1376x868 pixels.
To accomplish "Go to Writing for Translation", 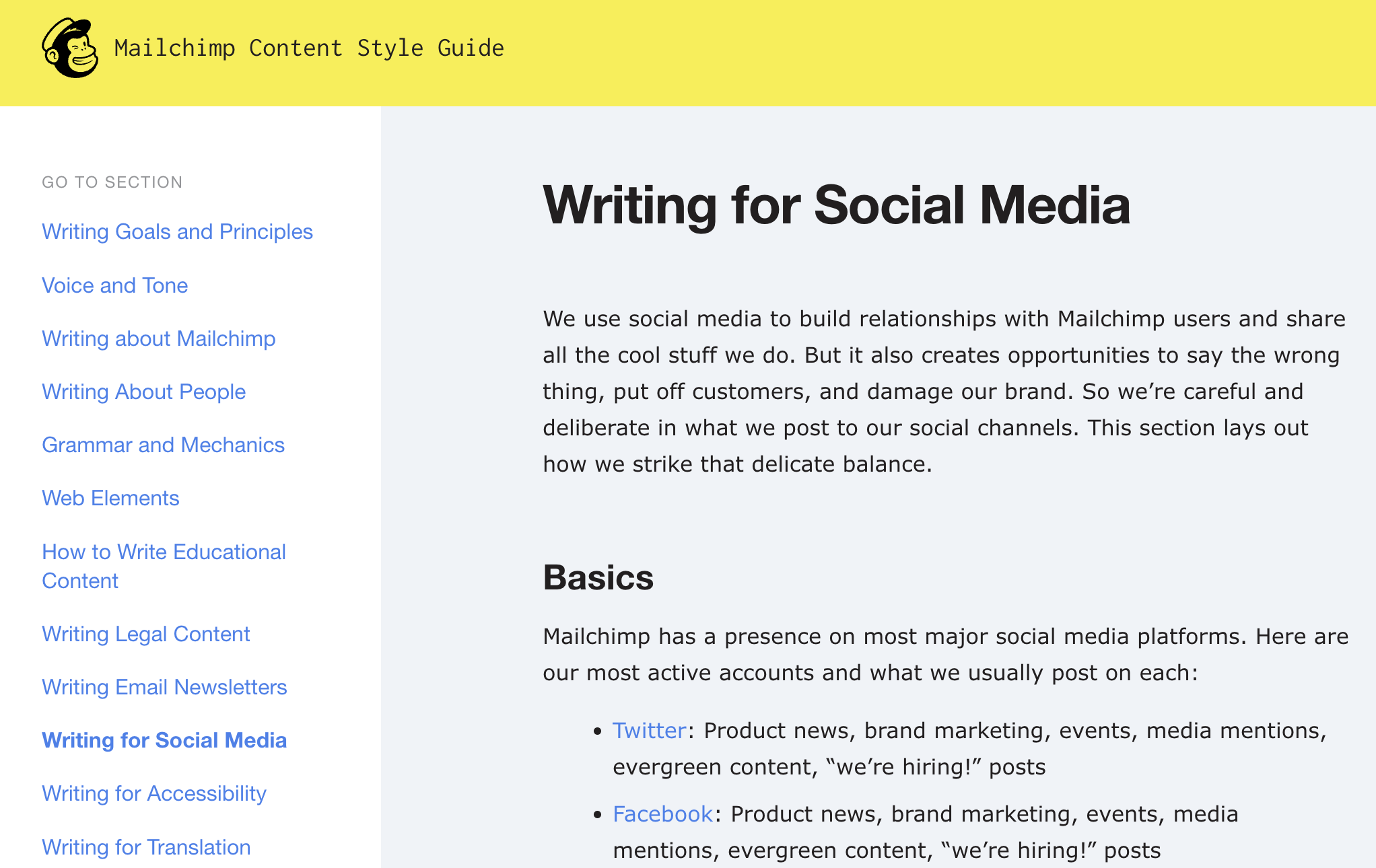I will click(146, 847).
